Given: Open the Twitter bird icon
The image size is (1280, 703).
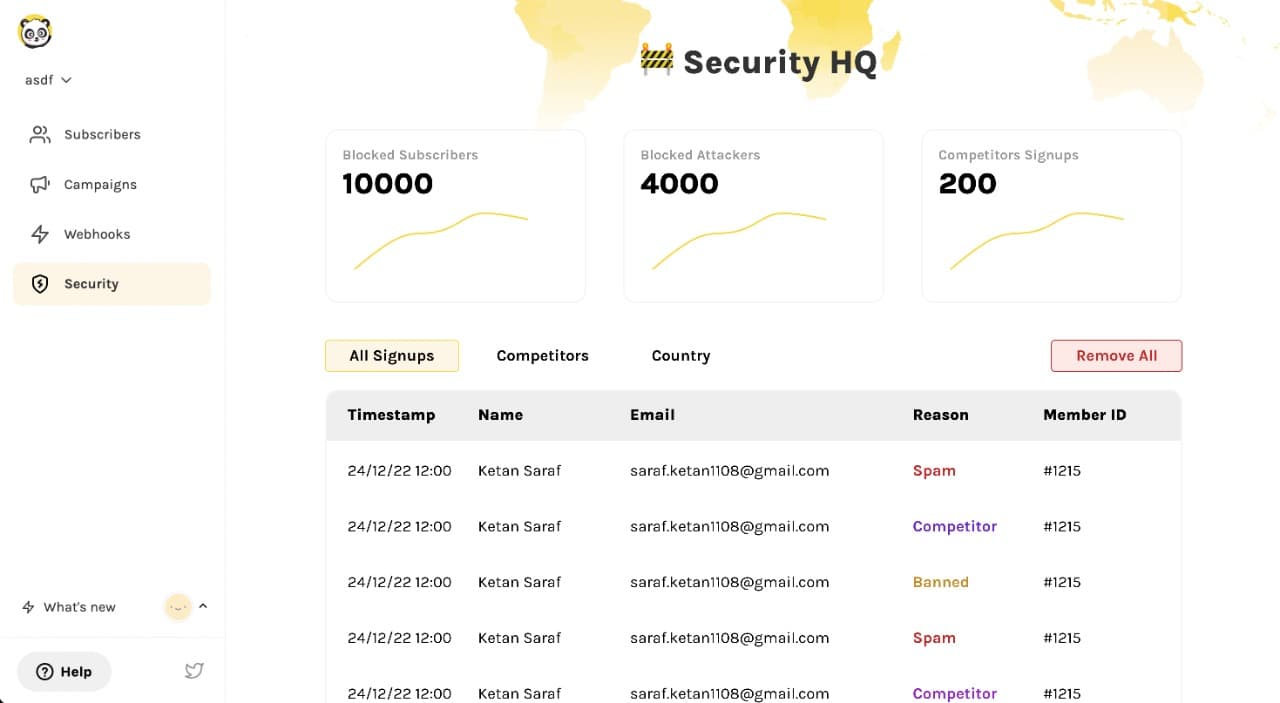Looking at the screenshot, I should (194, 671).
